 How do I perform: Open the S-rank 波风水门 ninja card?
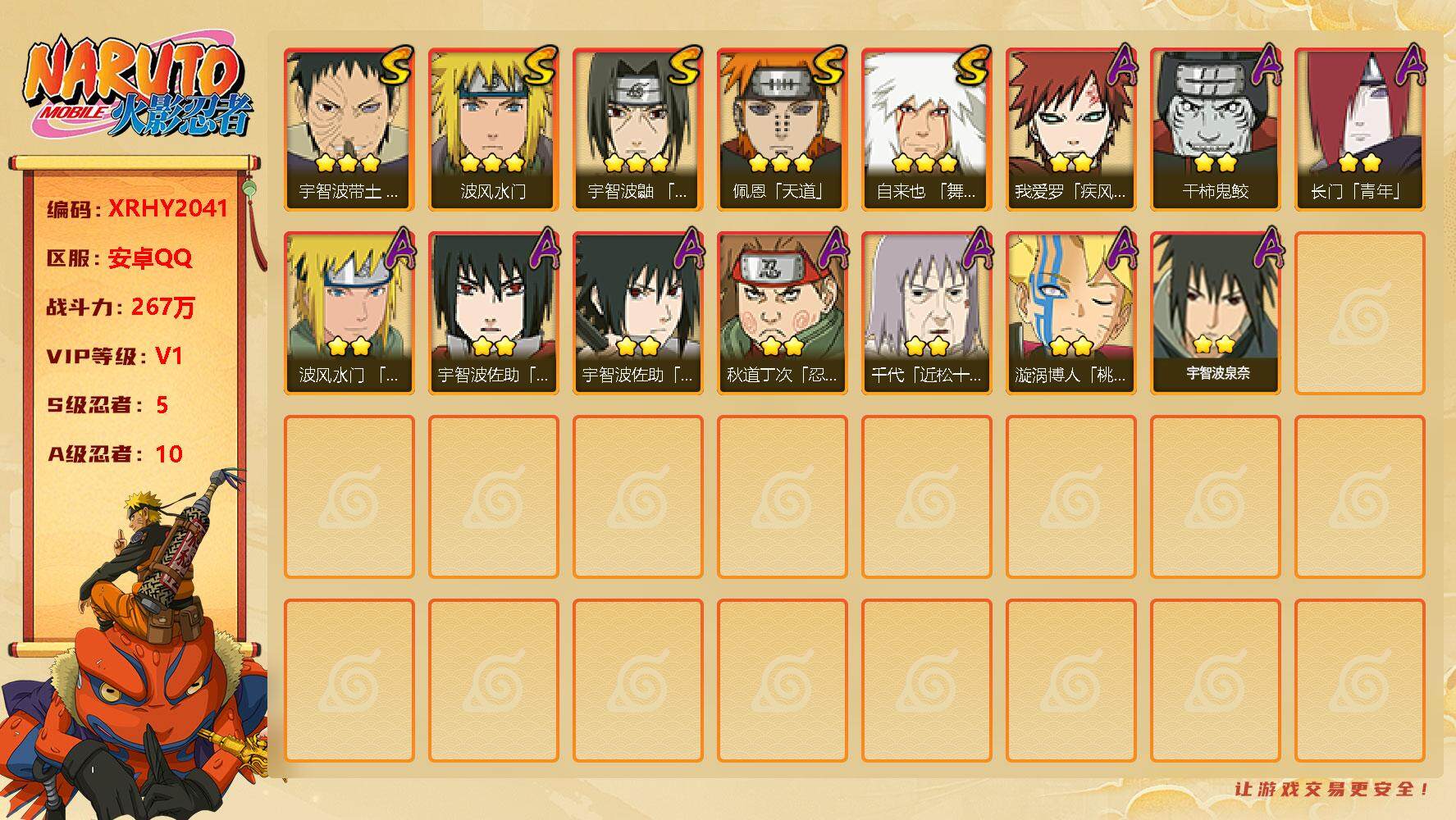(493, 130)
